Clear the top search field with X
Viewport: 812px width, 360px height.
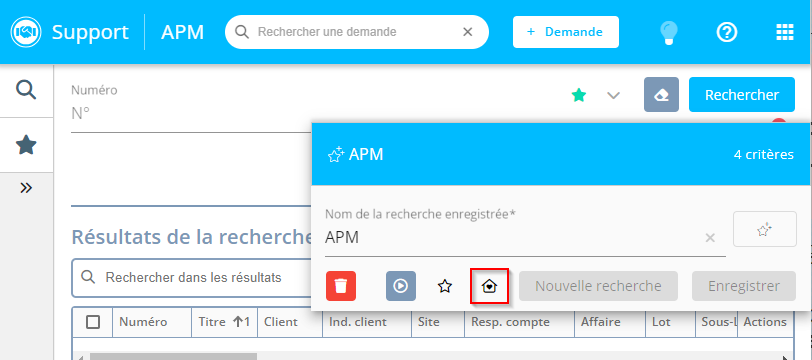point(468,32)
